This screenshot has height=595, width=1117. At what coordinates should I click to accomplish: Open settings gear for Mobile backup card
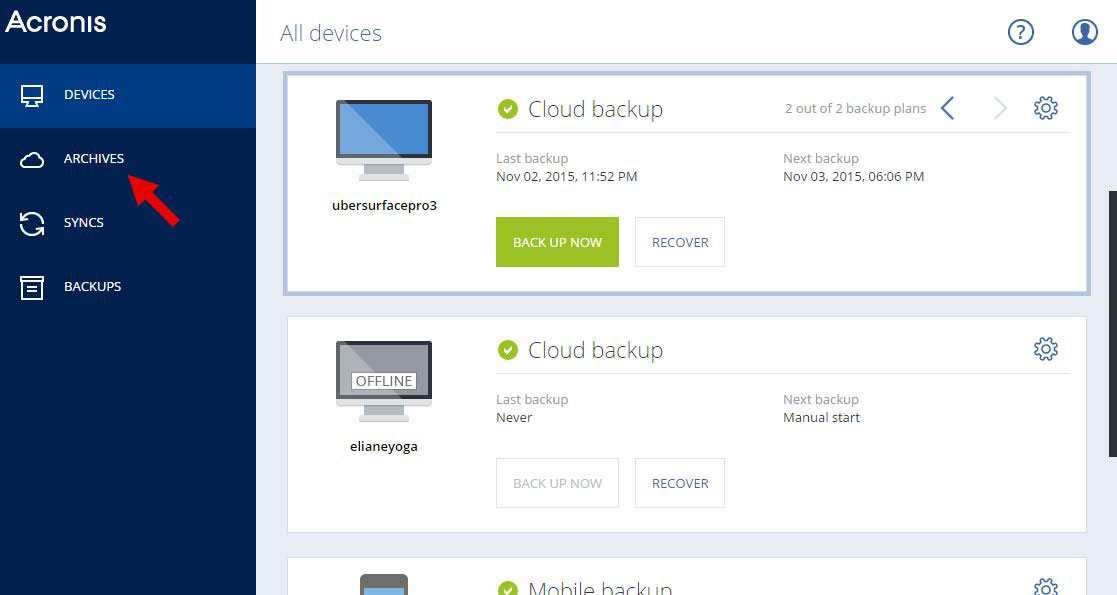[x=1045, y=586]
